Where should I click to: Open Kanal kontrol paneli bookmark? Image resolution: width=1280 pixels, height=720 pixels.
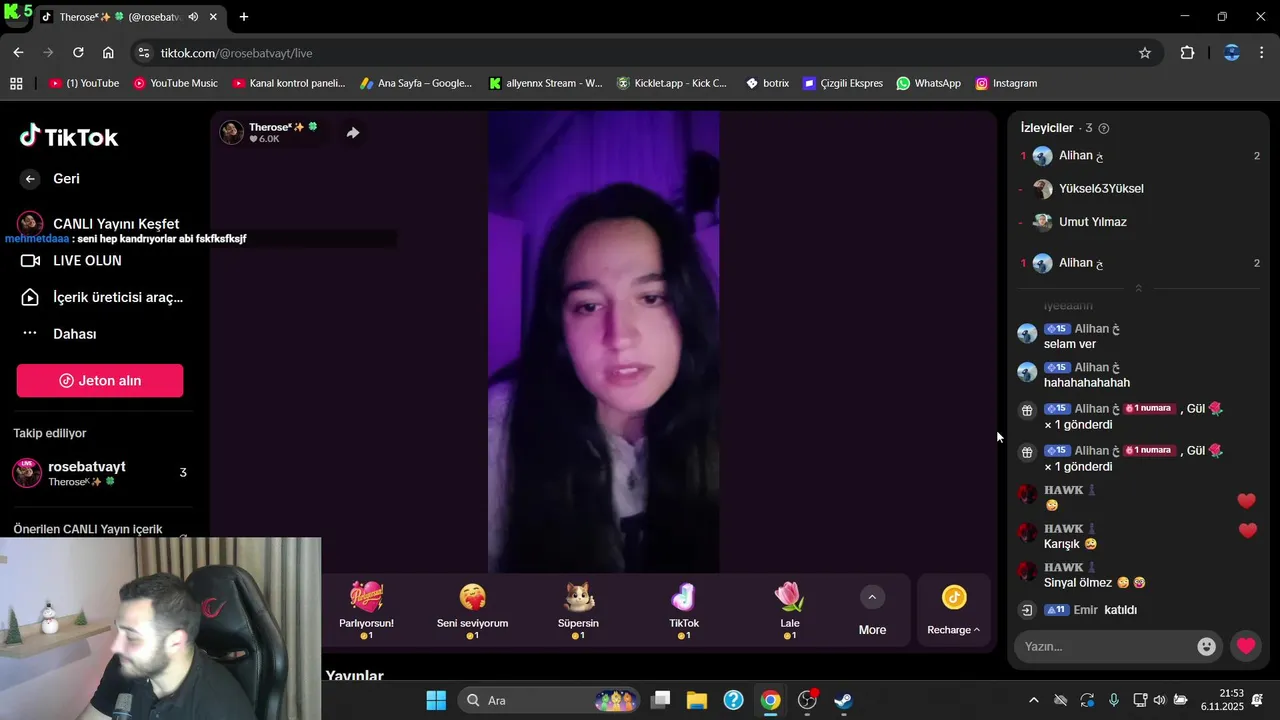click(x=289, y=84)
